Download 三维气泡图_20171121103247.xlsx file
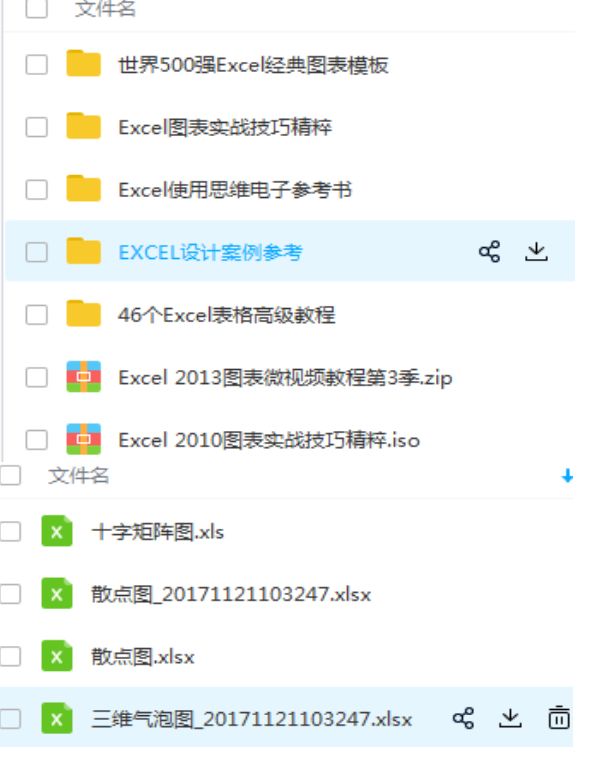The image size is (615, 759). [x=510, y=718]
